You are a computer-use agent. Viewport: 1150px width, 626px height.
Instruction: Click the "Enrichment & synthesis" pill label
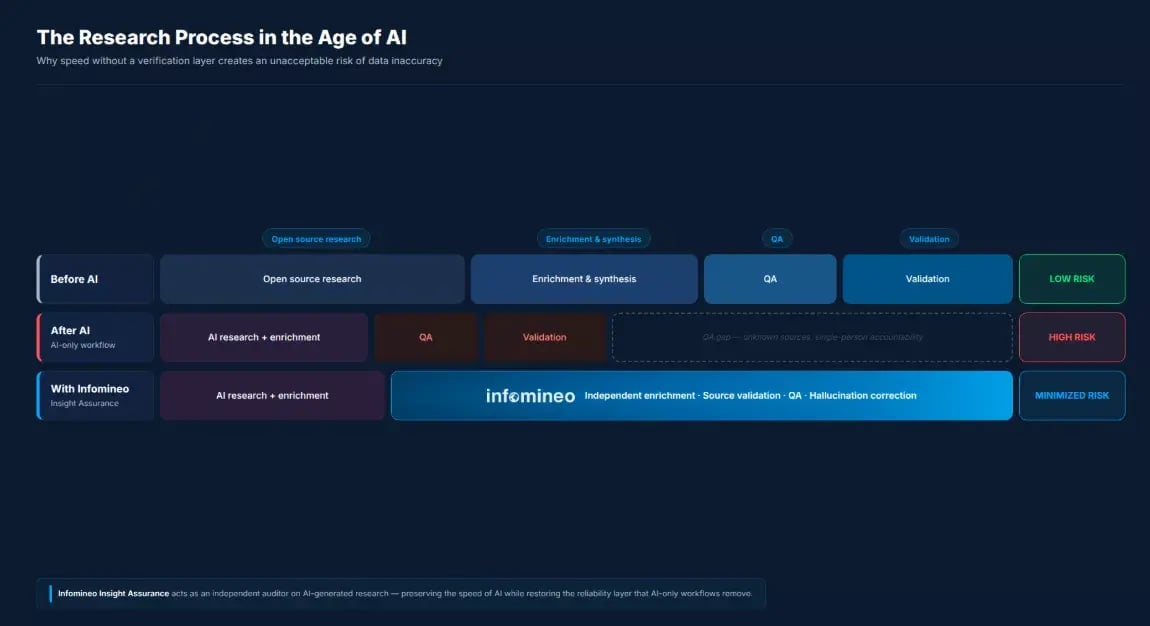[593, 239]
